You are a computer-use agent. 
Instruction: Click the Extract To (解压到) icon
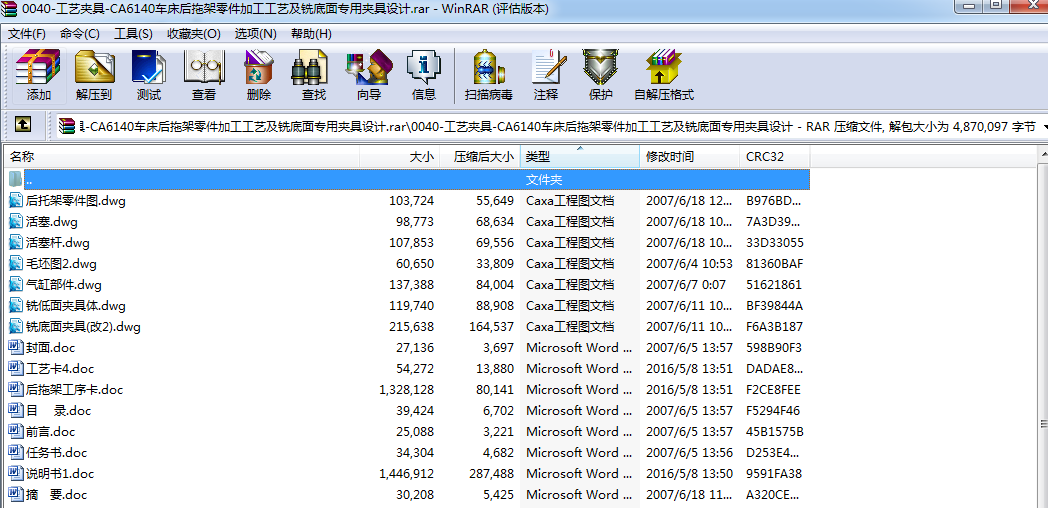pyautogui.click(x=94, y=76)
